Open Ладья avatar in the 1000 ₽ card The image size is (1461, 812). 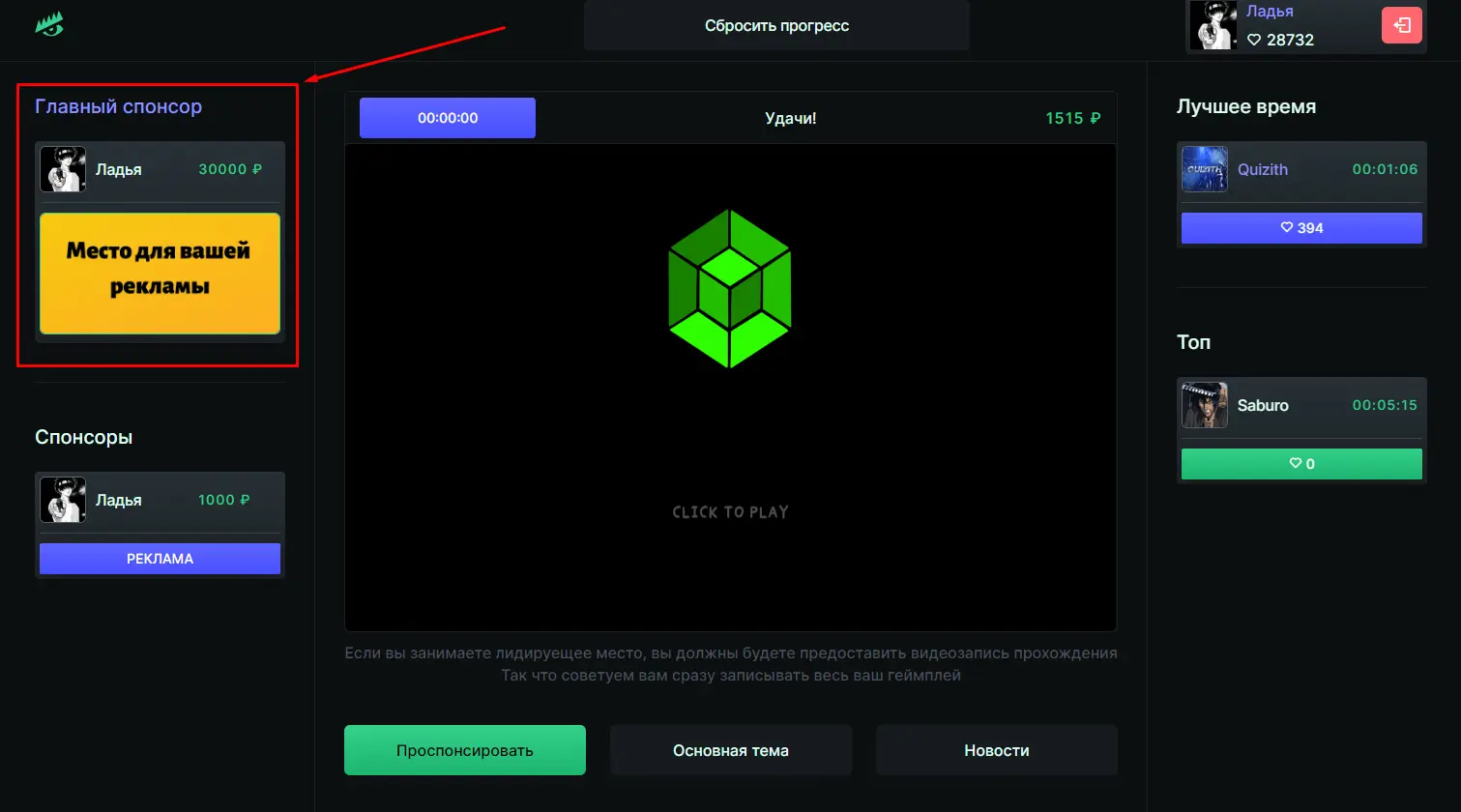(63, 500)
